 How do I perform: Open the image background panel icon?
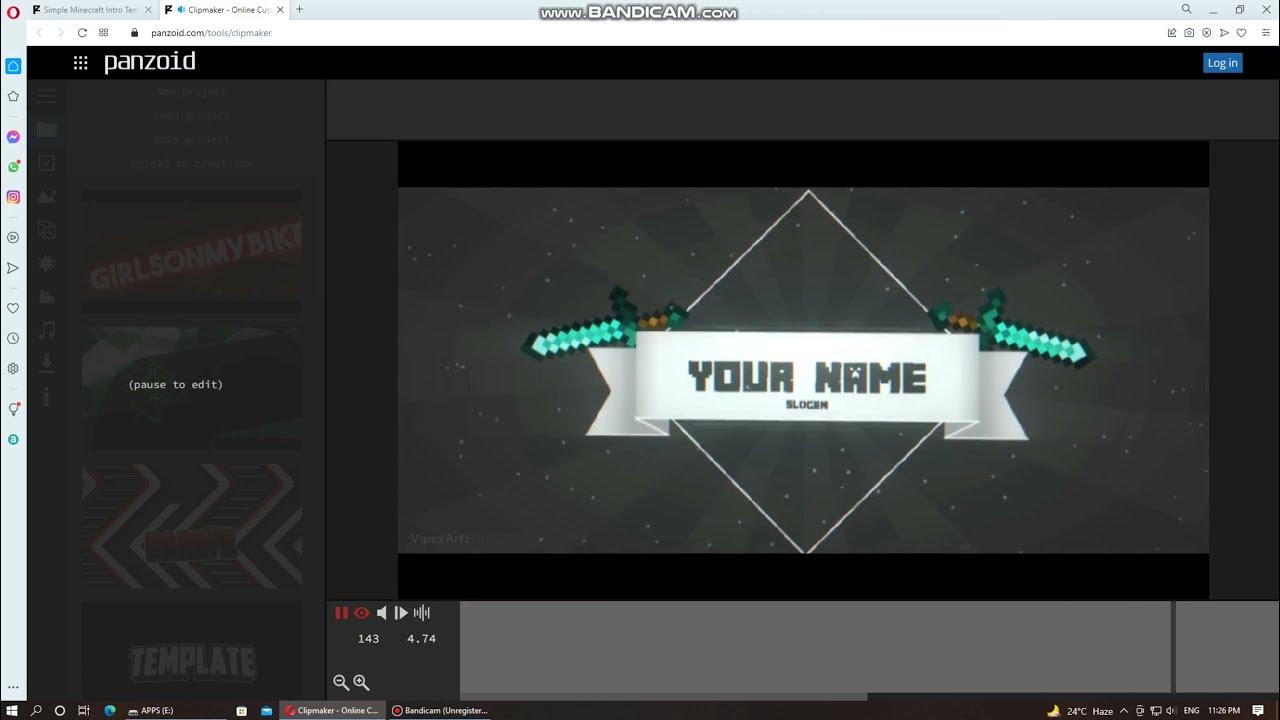click(x=46, y=197)
